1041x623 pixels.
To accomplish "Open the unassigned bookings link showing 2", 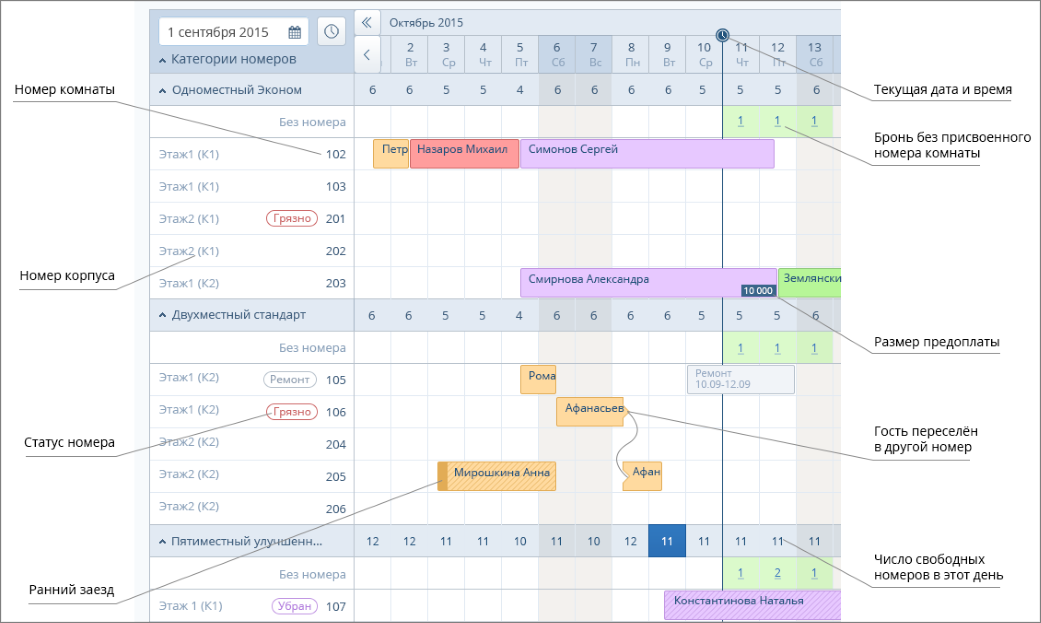I will point(777,574).
